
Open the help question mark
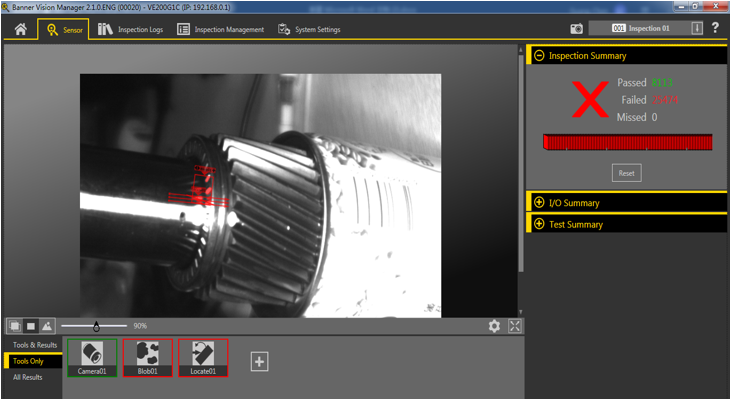pos(715,28)
